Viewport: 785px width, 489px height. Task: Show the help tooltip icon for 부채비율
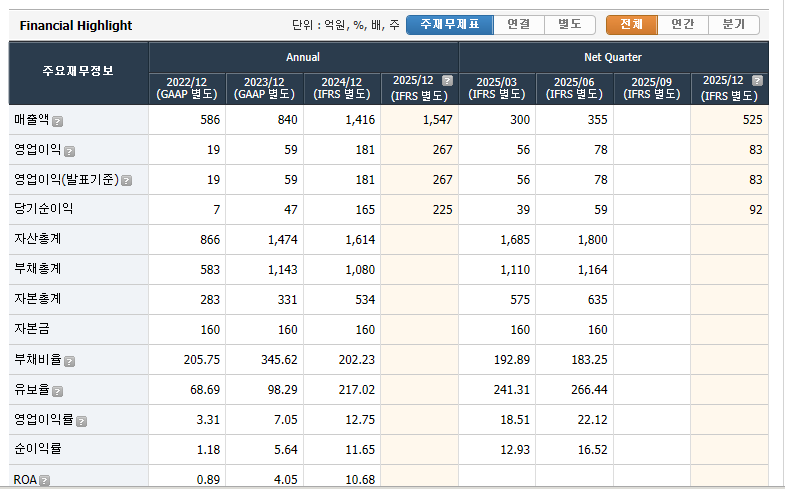coord(70,361)
